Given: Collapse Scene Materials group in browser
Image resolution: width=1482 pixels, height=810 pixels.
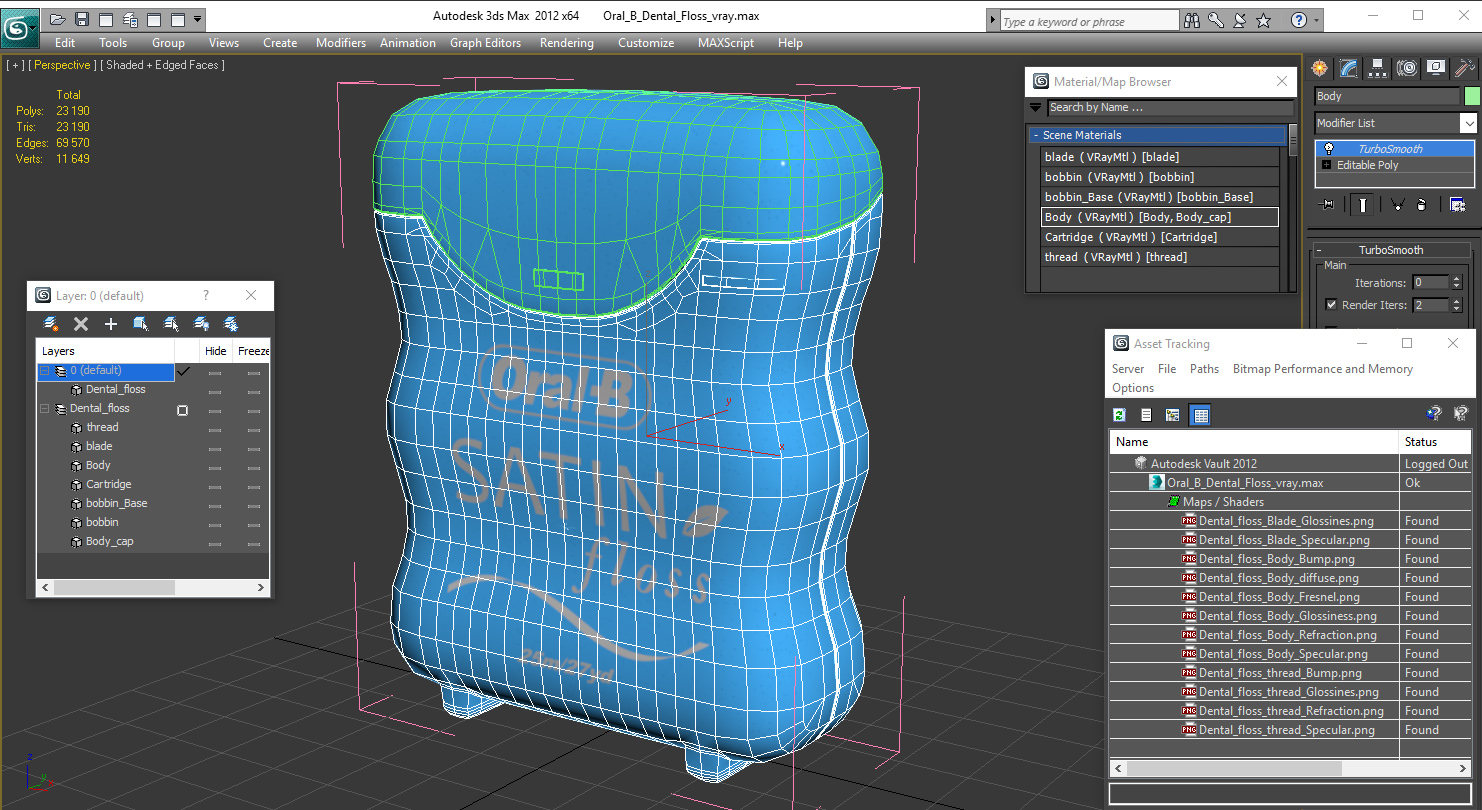Looking at the screenshot, I should pos(1036,135).
